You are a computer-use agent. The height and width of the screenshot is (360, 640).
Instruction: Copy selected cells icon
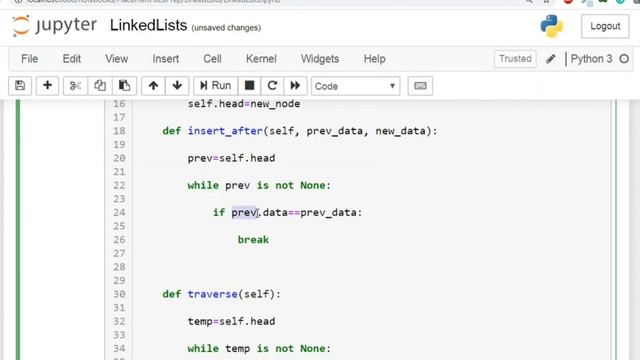(x=100, y=86)
